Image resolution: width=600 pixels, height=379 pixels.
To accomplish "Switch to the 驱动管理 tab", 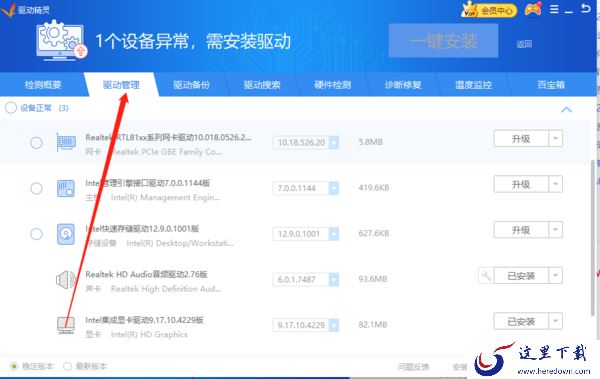I will [121, 85].
